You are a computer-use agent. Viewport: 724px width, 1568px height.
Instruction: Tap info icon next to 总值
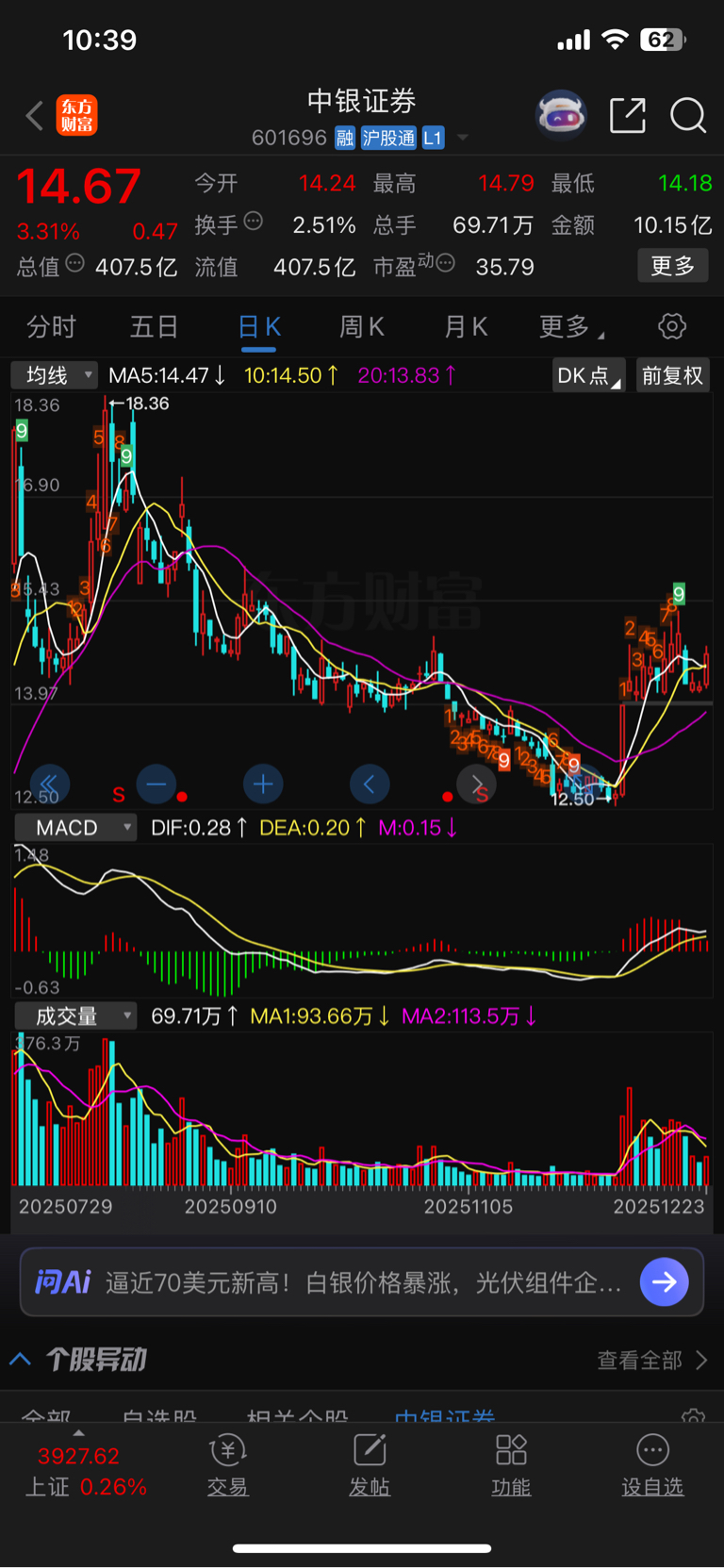(75, 263)
